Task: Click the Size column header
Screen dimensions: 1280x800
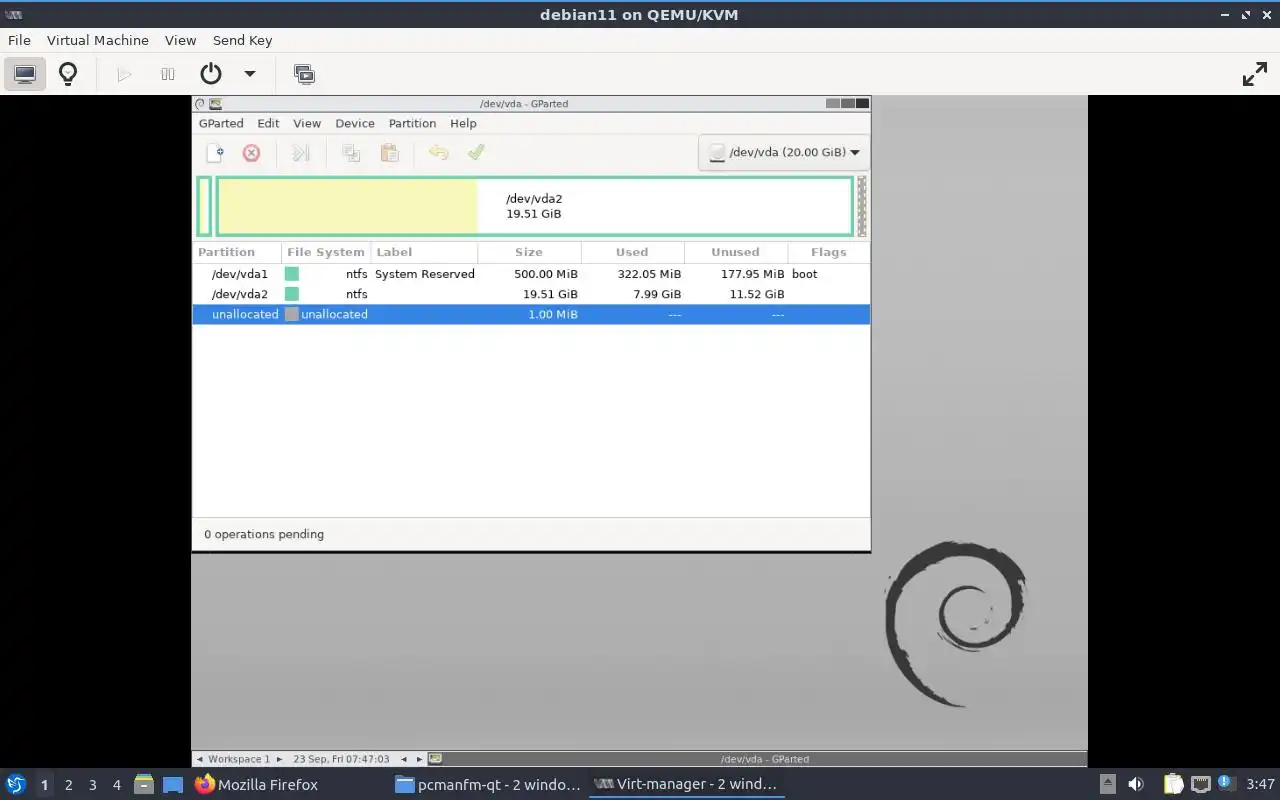Action: (529, 252)
